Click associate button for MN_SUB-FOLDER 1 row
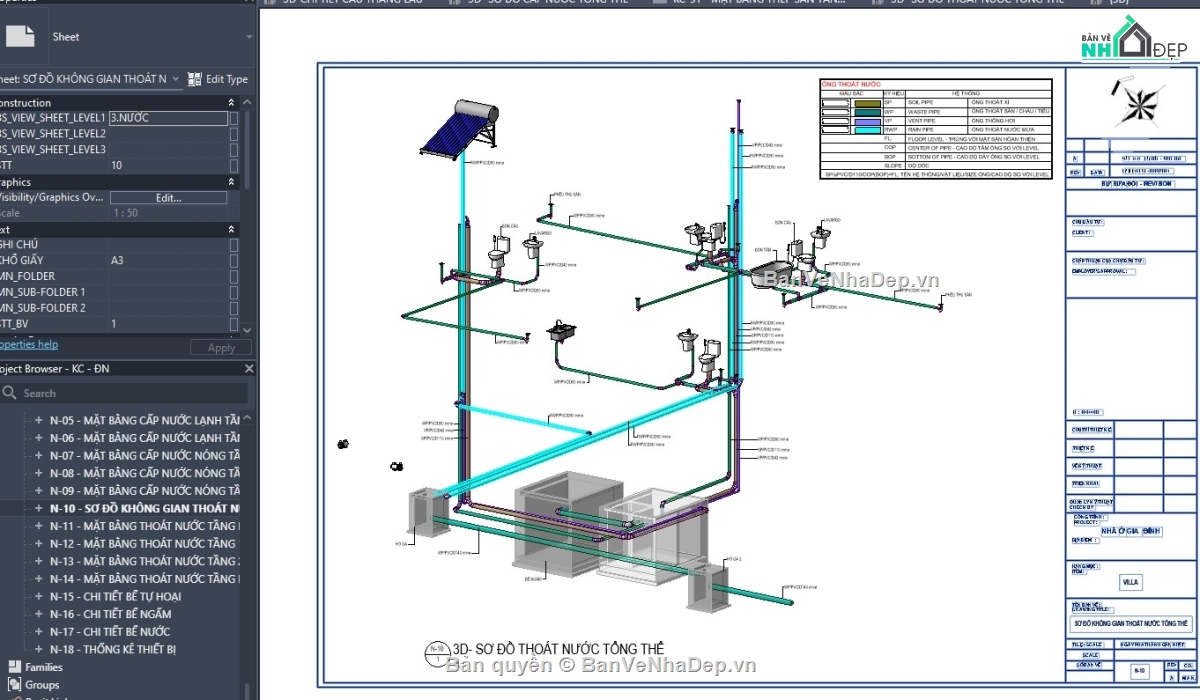The width and height of the screenshot is (1200, 700). click(x=234, y=293)
